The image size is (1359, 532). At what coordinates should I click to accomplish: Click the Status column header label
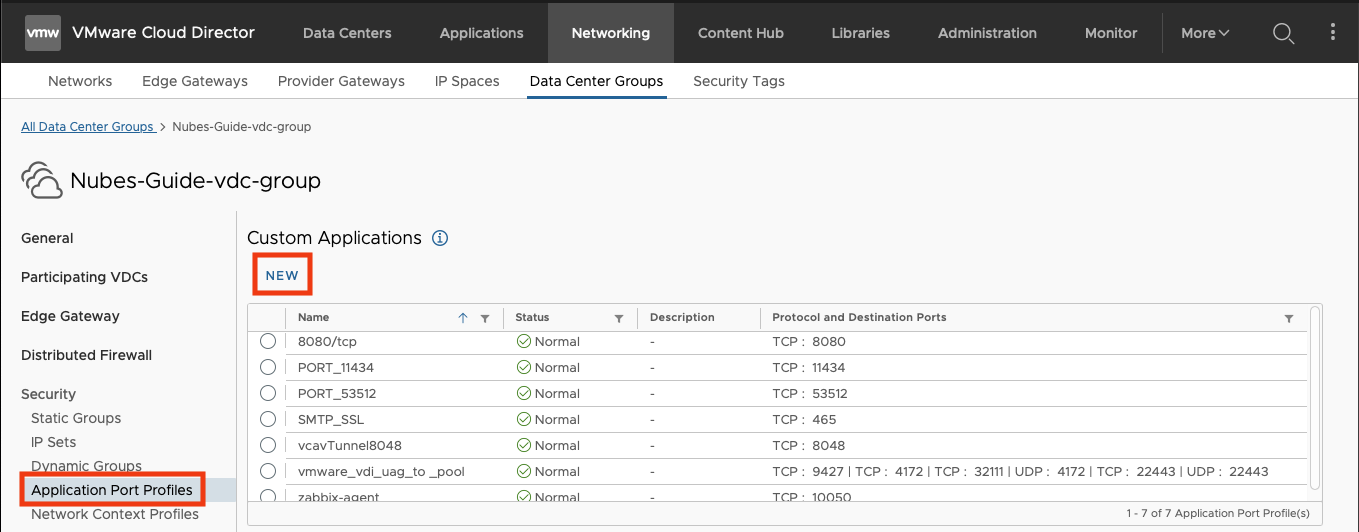pos(532,317)
